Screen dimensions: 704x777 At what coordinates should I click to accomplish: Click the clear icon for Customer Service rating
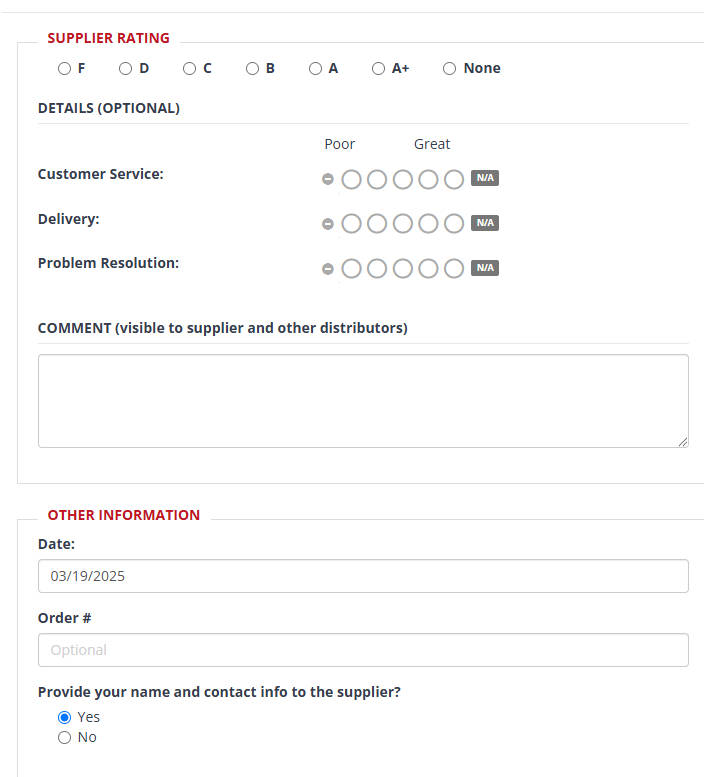327,179
